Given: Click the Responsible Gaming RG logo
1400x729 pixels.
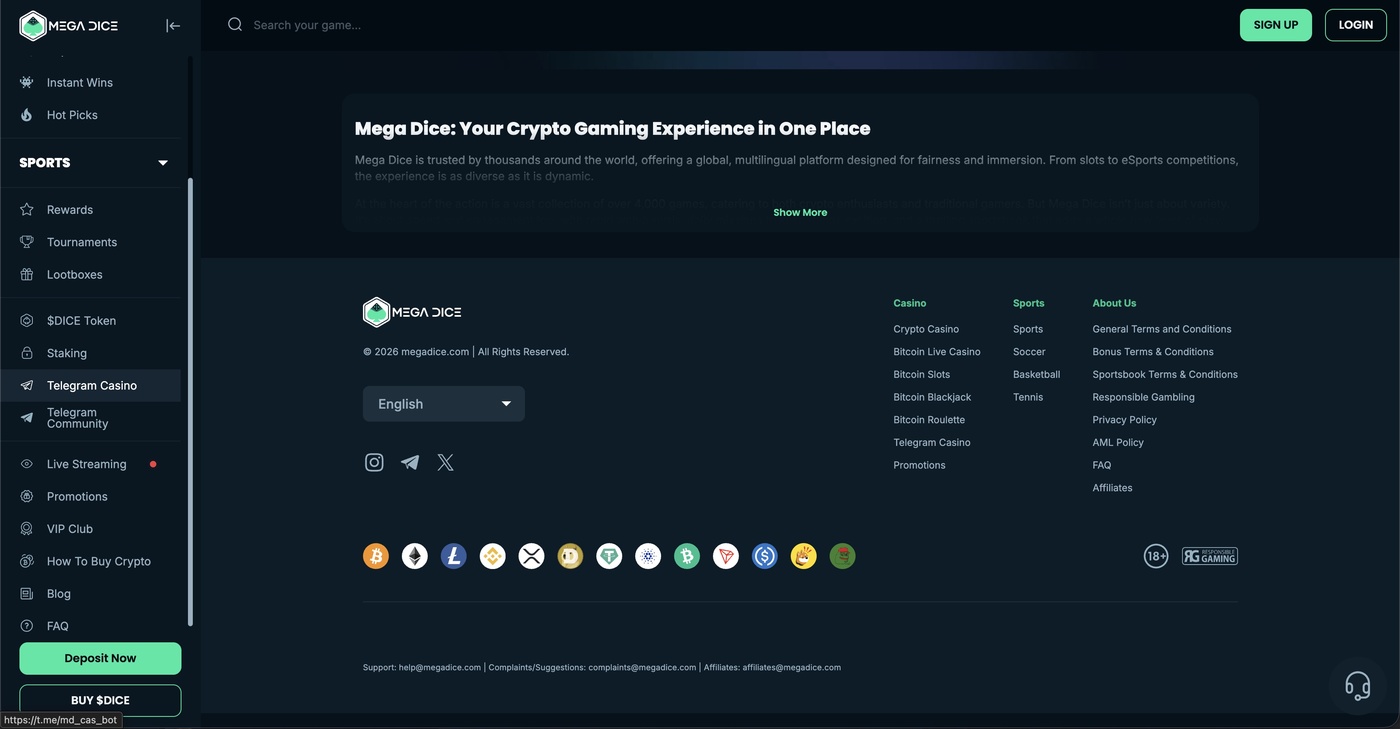Looking at the screenshot, I should coord(1210,556).
